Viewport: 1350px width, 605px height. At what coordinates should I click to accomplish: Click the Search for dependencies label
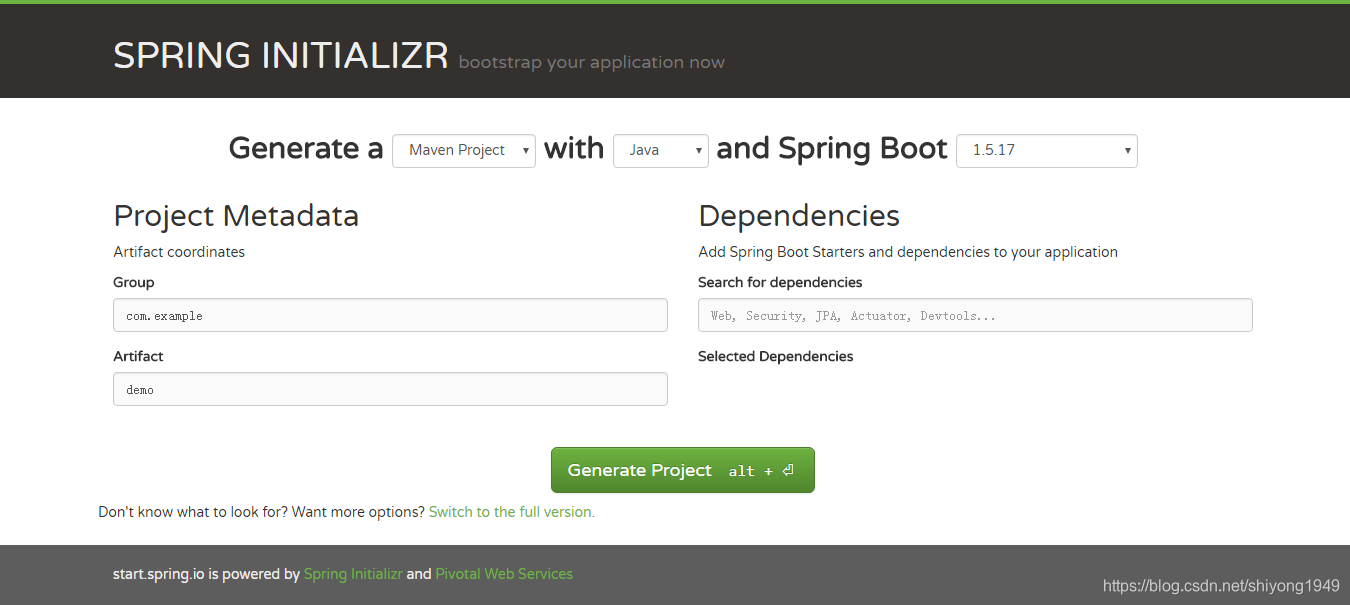coord(780,282)
